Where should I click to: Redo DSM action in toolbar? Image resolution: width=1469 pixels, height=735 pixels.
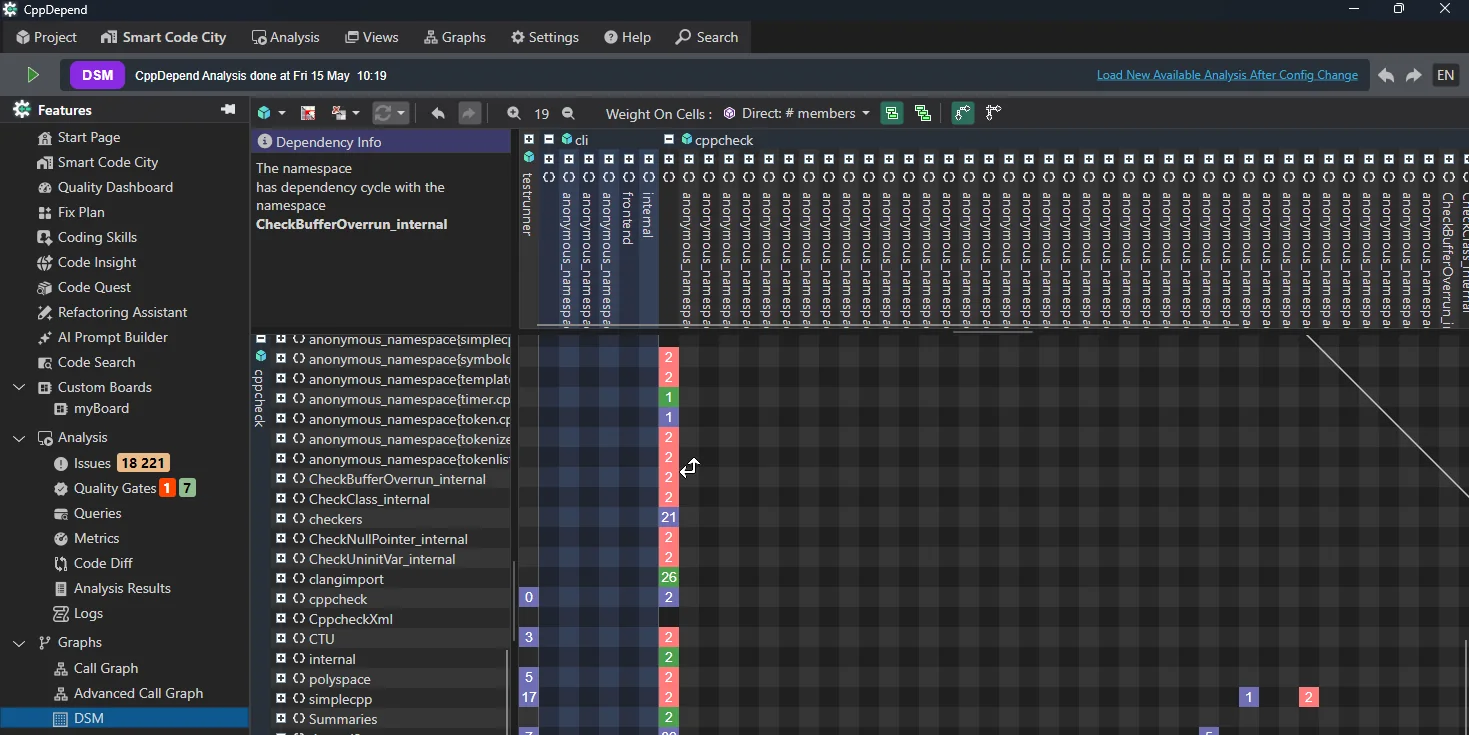point(469,113)
